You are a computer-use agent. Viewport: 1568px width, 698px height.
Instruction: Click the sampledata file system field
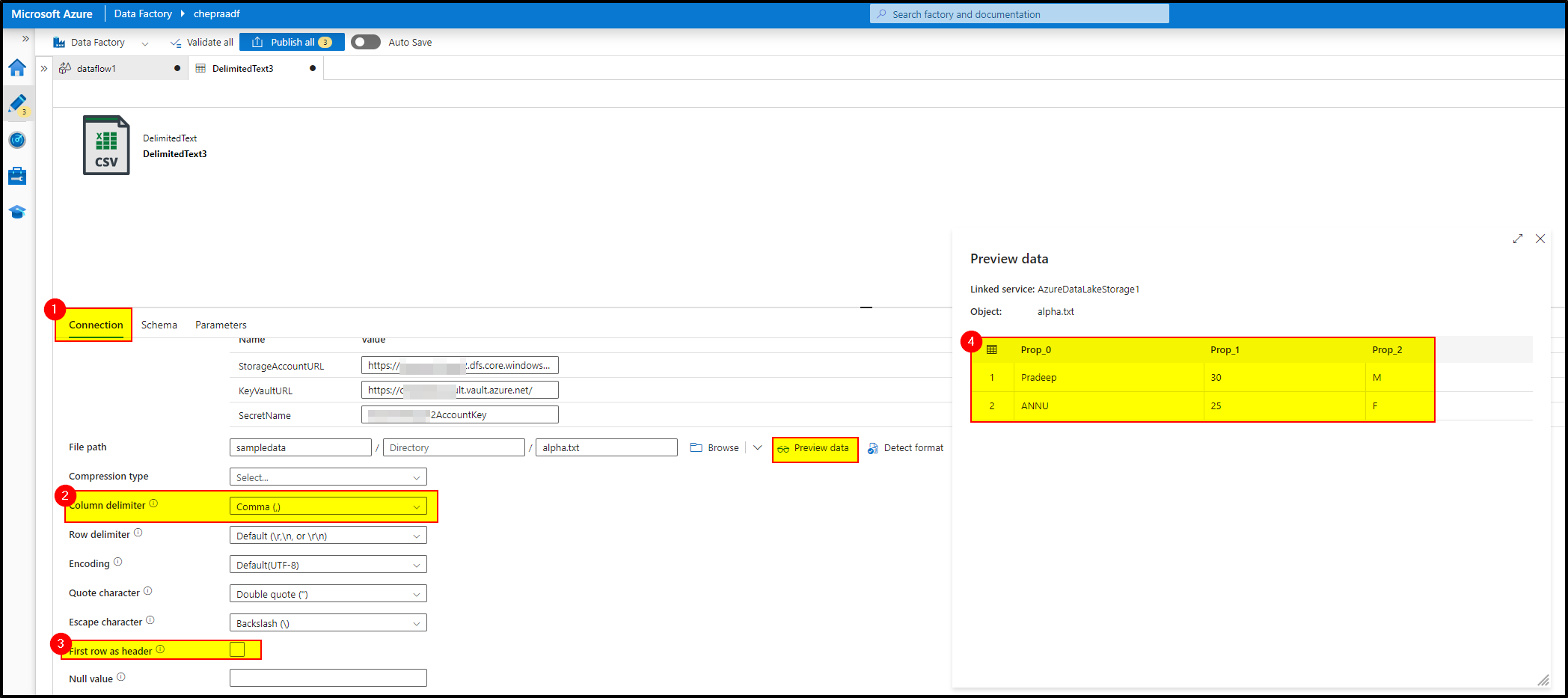click(300, 447)
